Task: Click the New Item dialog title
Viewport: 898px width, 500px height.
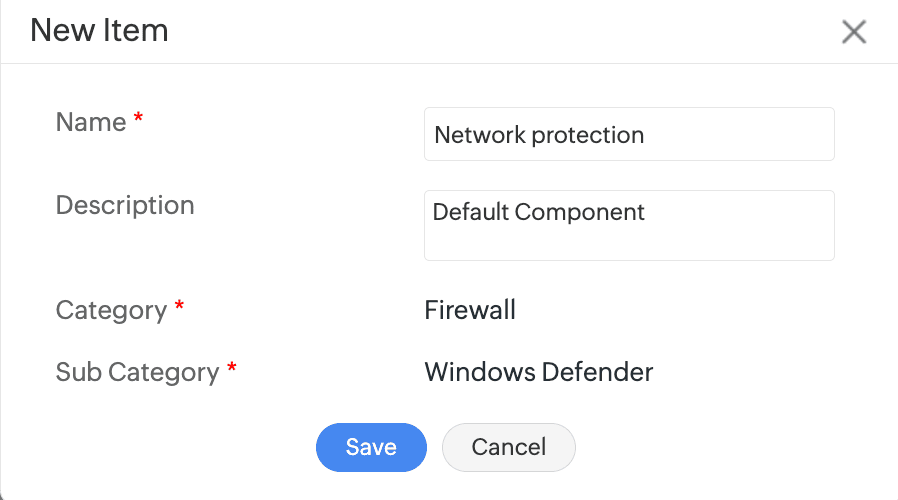Action: pyautogui.click(x=99, y=30)
